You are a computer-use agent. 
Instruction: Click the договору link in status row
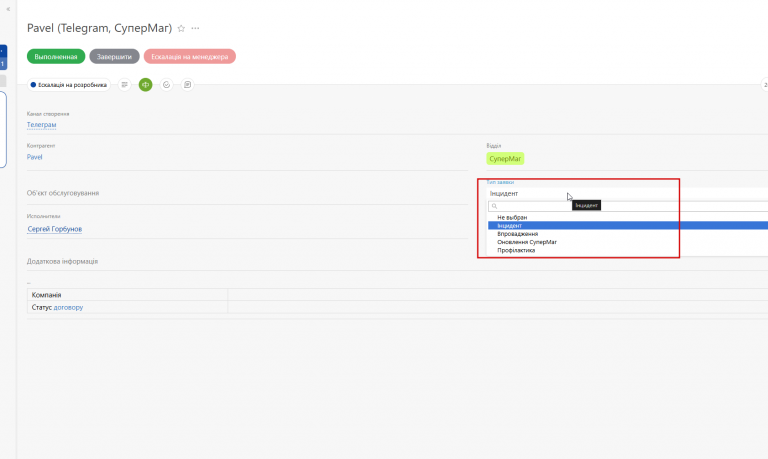[x=68, y=308]
